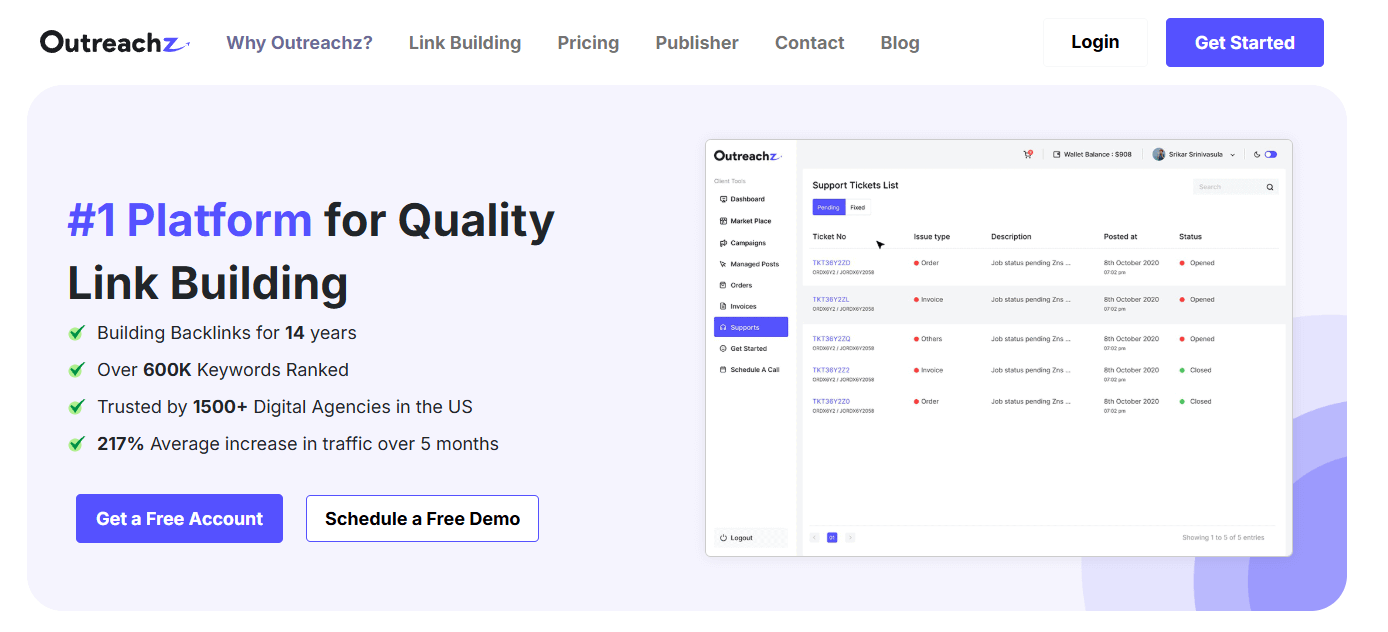Click the Dashboard icon in the sidebar

point(723,200)
